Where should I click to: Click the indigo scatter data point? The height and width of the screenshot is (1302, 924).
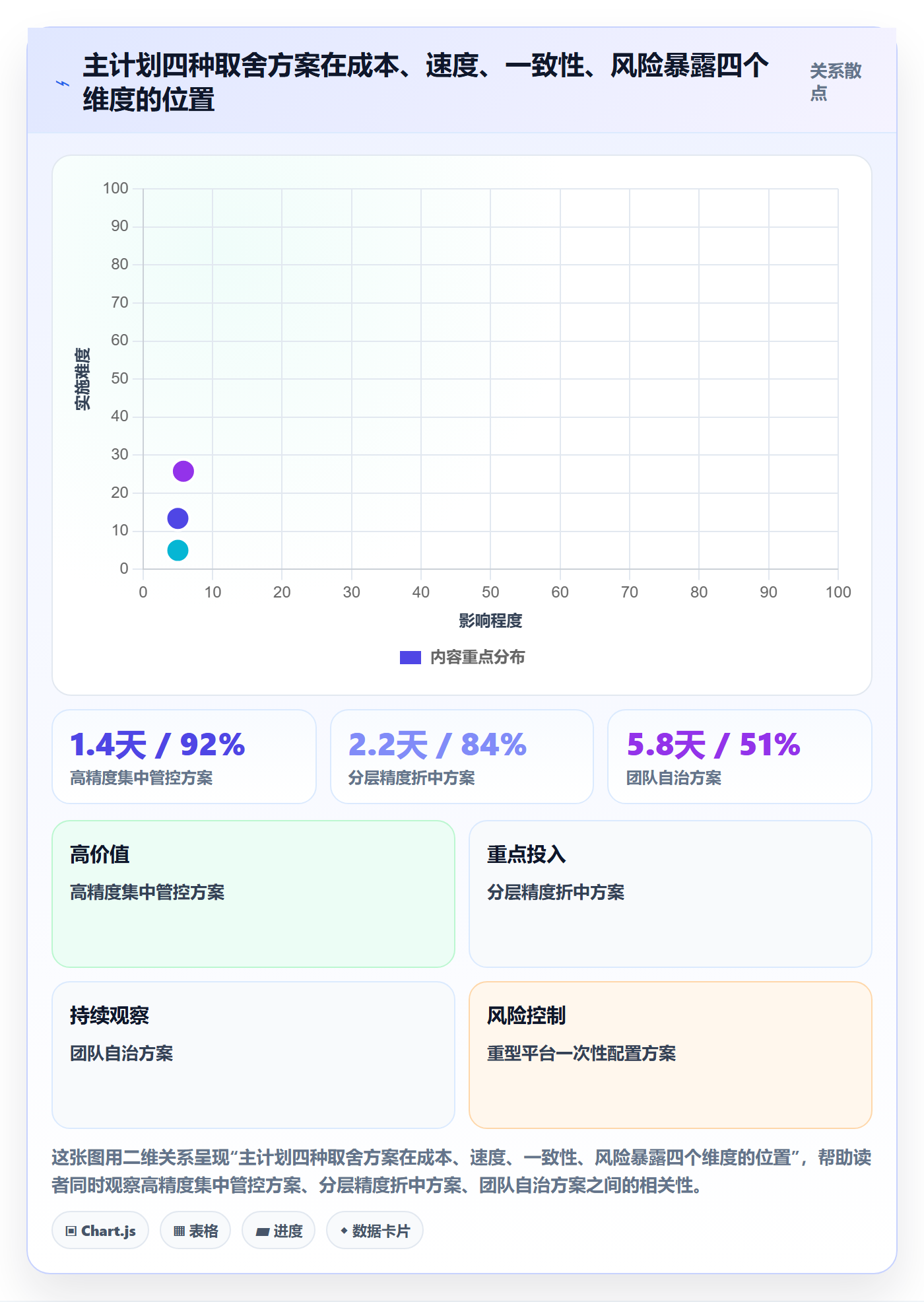178,518
